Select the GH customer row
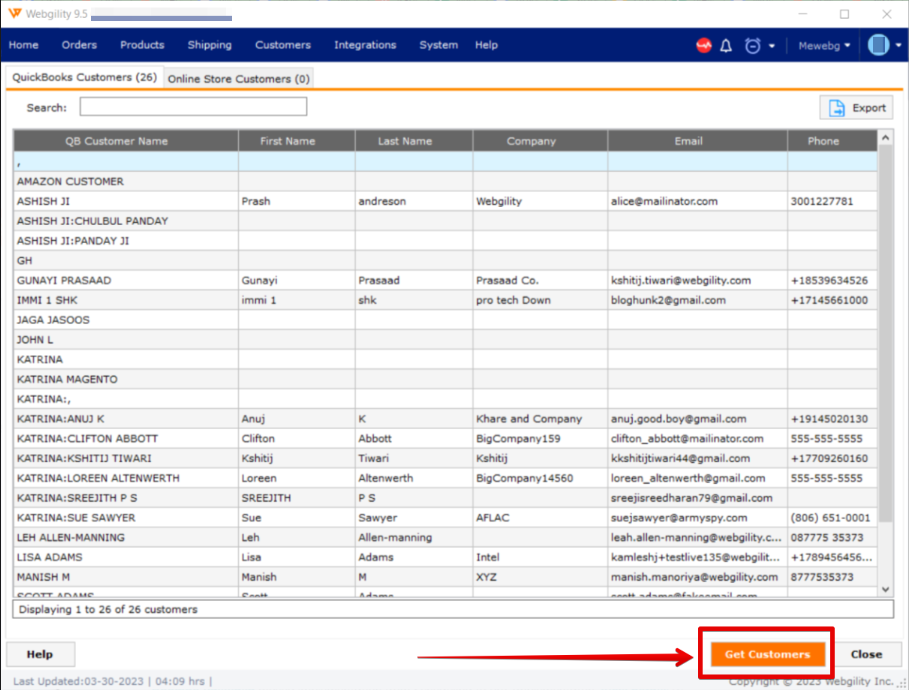This screenshot has height=690, width=909. coord(445,260)
